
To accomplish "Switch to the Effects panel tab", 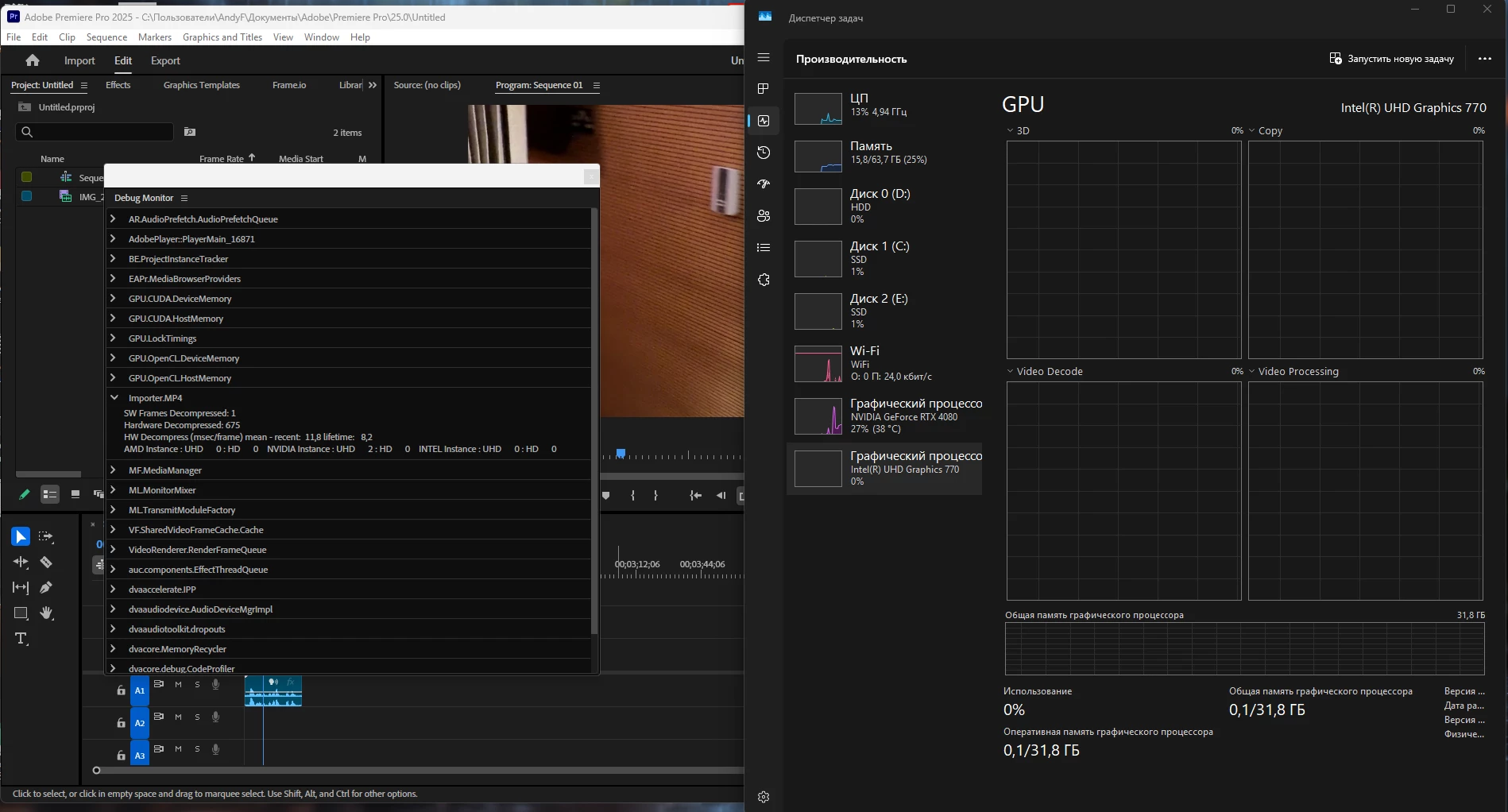I will point(118,85).
